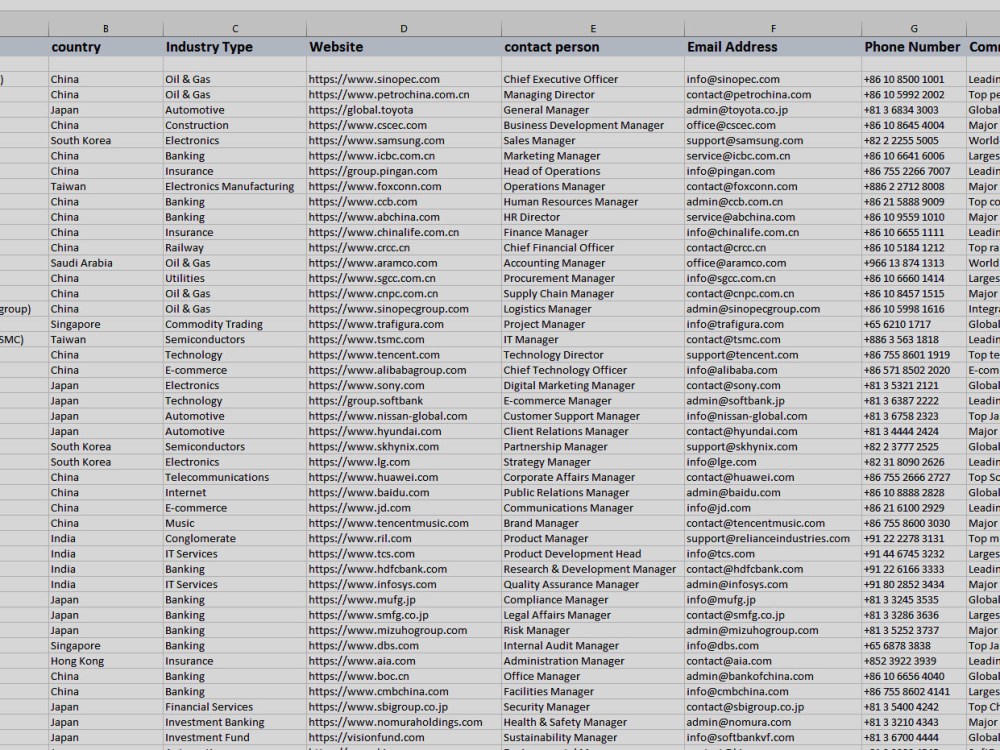Click the 'Electronics Manufacturing' industry cell
This screenshot has height=750, width=1000.
[x=235, y=186]
